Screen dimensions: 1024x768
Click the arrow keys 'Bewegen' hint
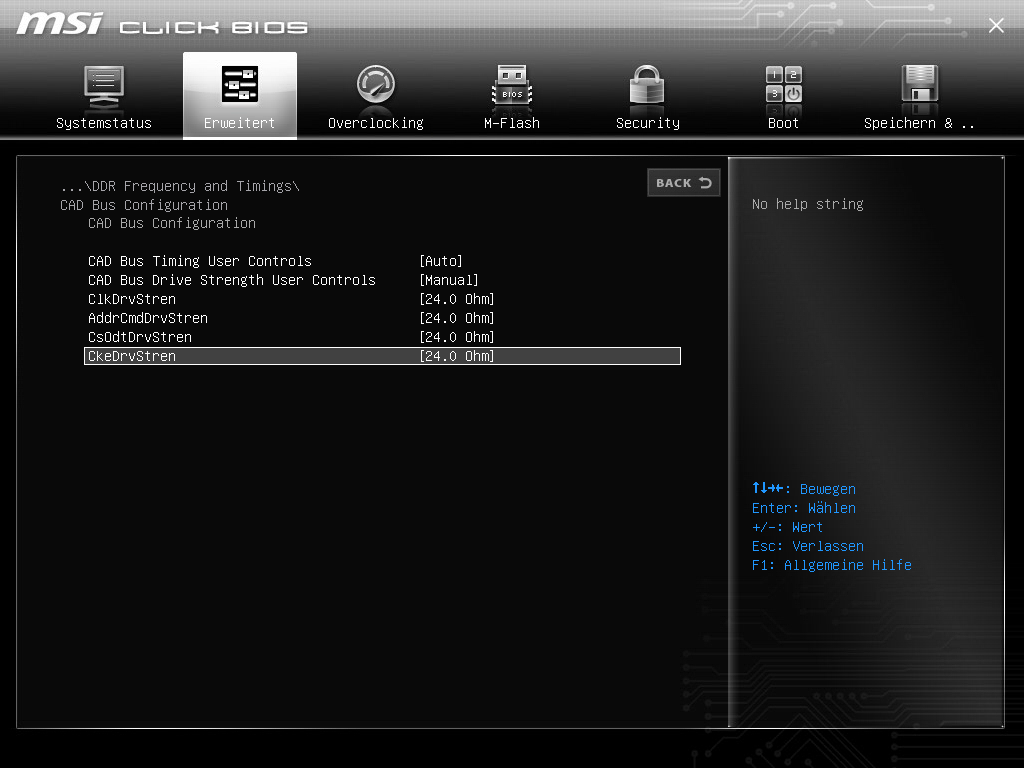pyautogui.click(x=803, y=488)
